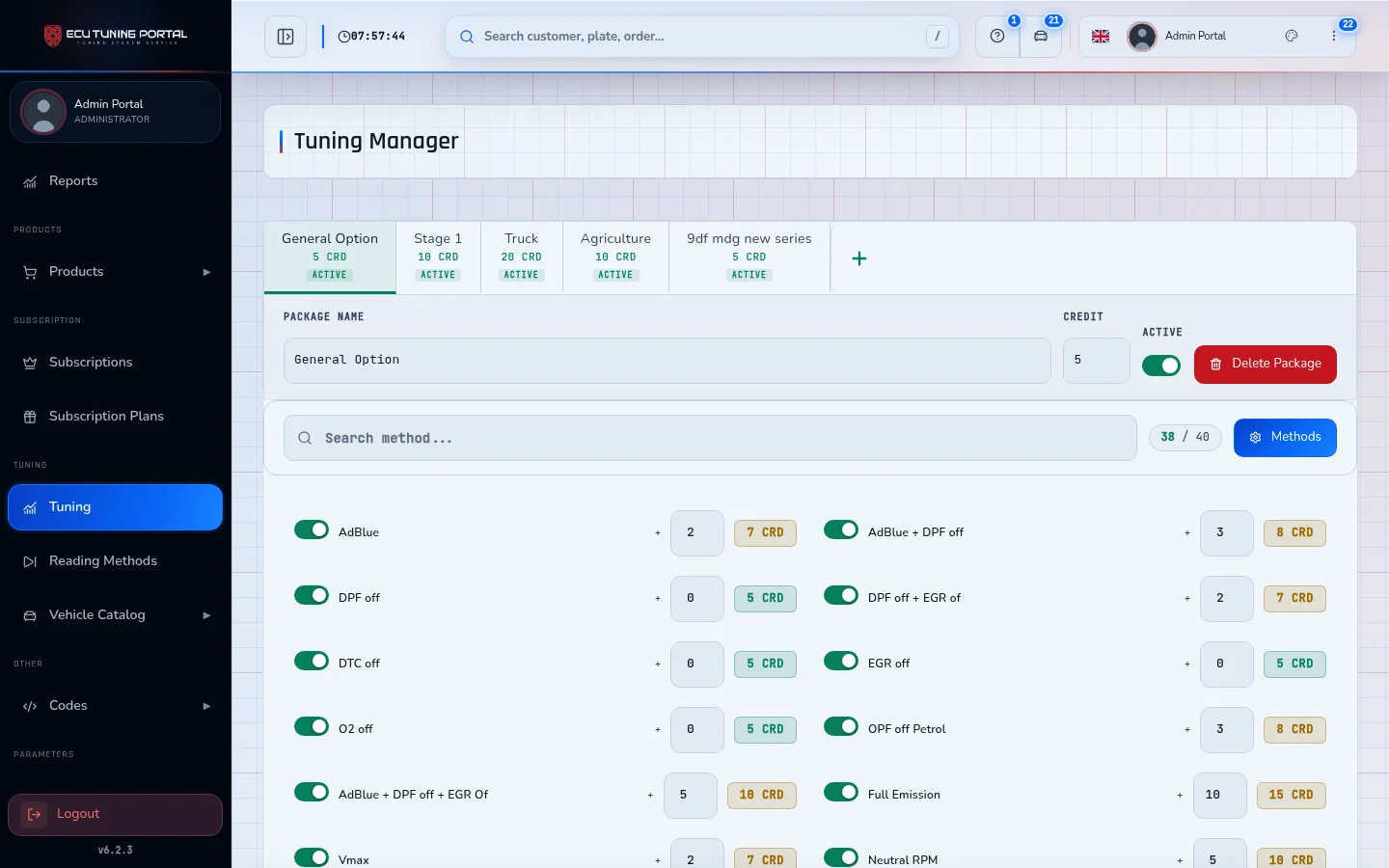Select the Truck package tab
Viewport: 1389px width, 868px height.
pos(521,257)
